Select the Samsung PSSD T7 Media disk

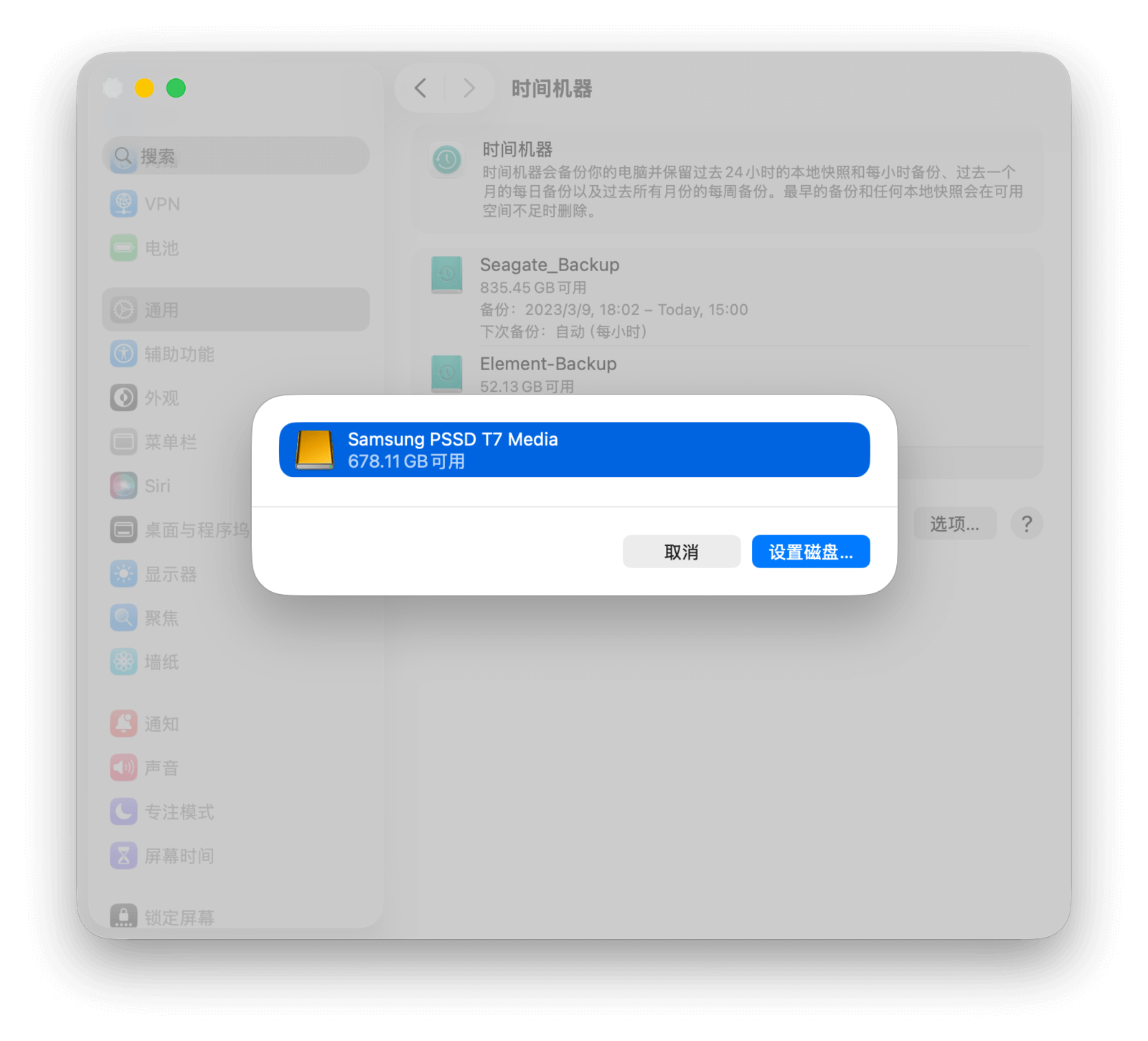(x=574, y=450)
